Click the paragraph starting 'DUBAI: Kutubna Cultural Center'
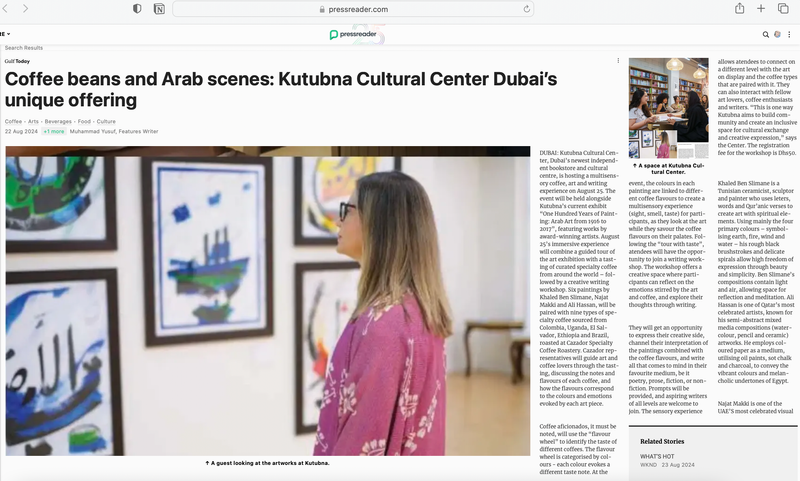The height and width of the screenshot is (481, 800). 579,279
